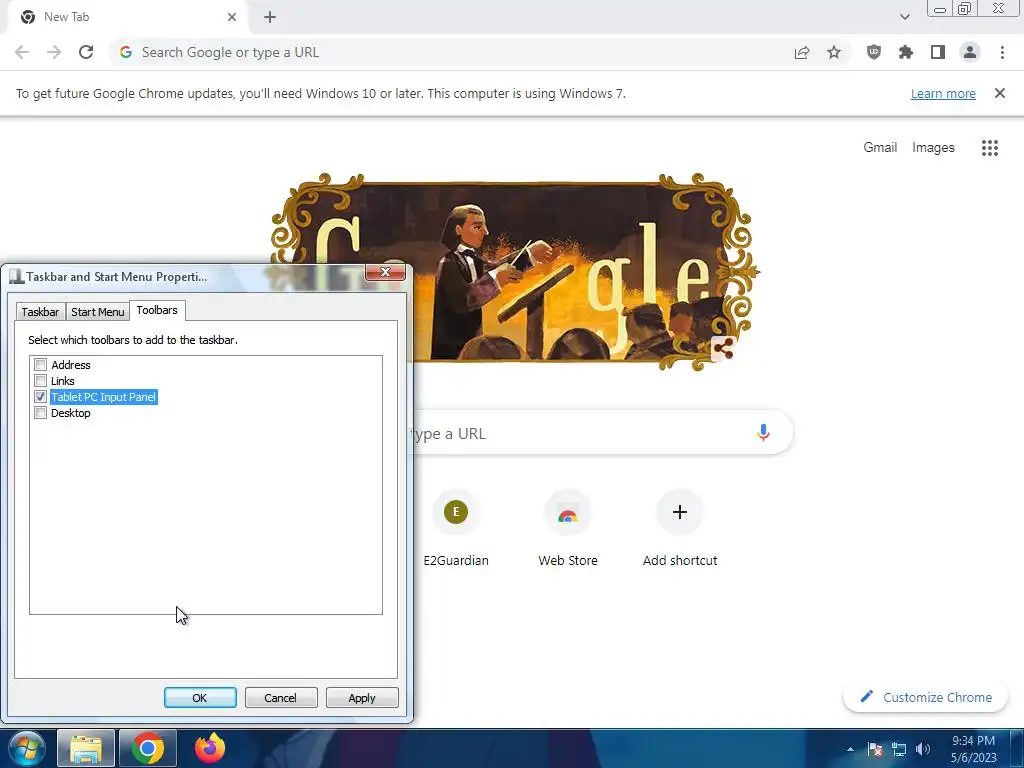This screenshot has height=768, width=1024.
Task: Click OK in Taskbar Properties
Action: (200, 697)
